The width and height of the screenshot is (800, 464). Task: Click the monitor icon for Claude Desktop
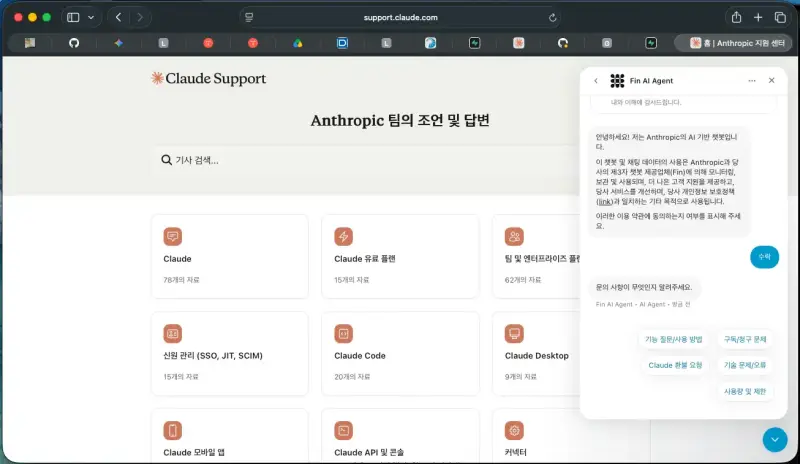coord(514,333)
